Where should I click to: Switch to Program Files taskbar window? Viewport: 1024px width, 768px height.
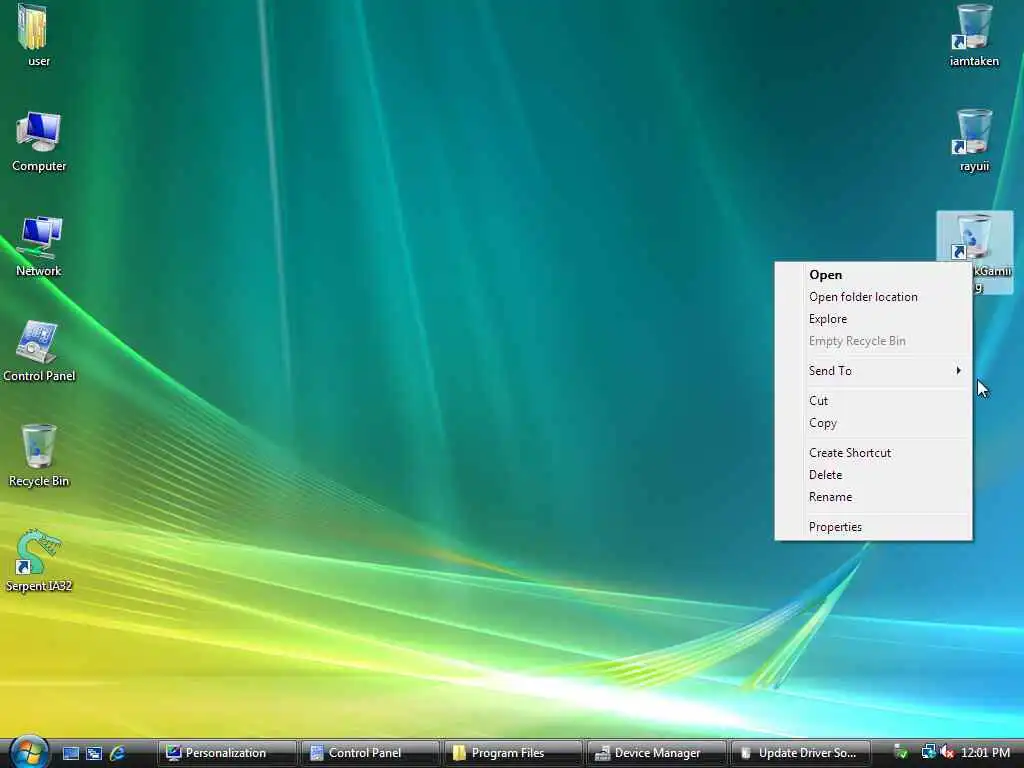[513, 753]
